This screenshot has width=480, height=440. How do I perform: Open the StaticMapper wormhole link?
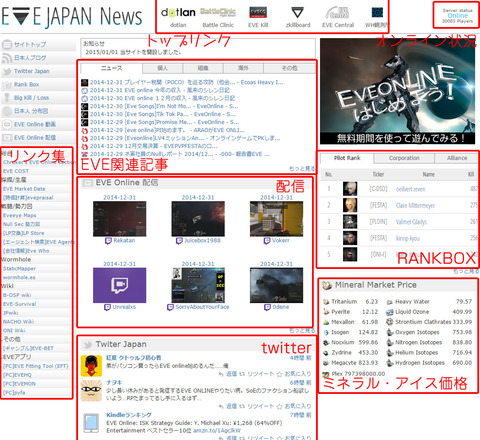pyautogui.click(x=19, y=268)
